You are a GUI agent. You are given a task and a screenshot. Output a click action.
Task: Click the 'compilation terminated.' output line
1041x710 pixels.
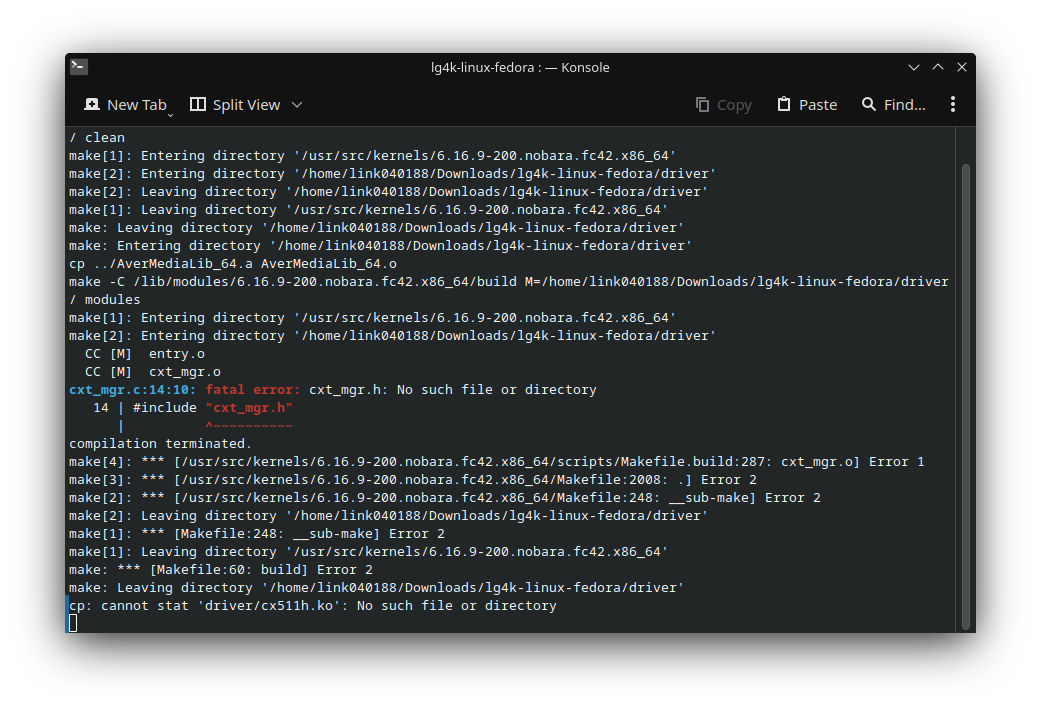pos(160,444)
